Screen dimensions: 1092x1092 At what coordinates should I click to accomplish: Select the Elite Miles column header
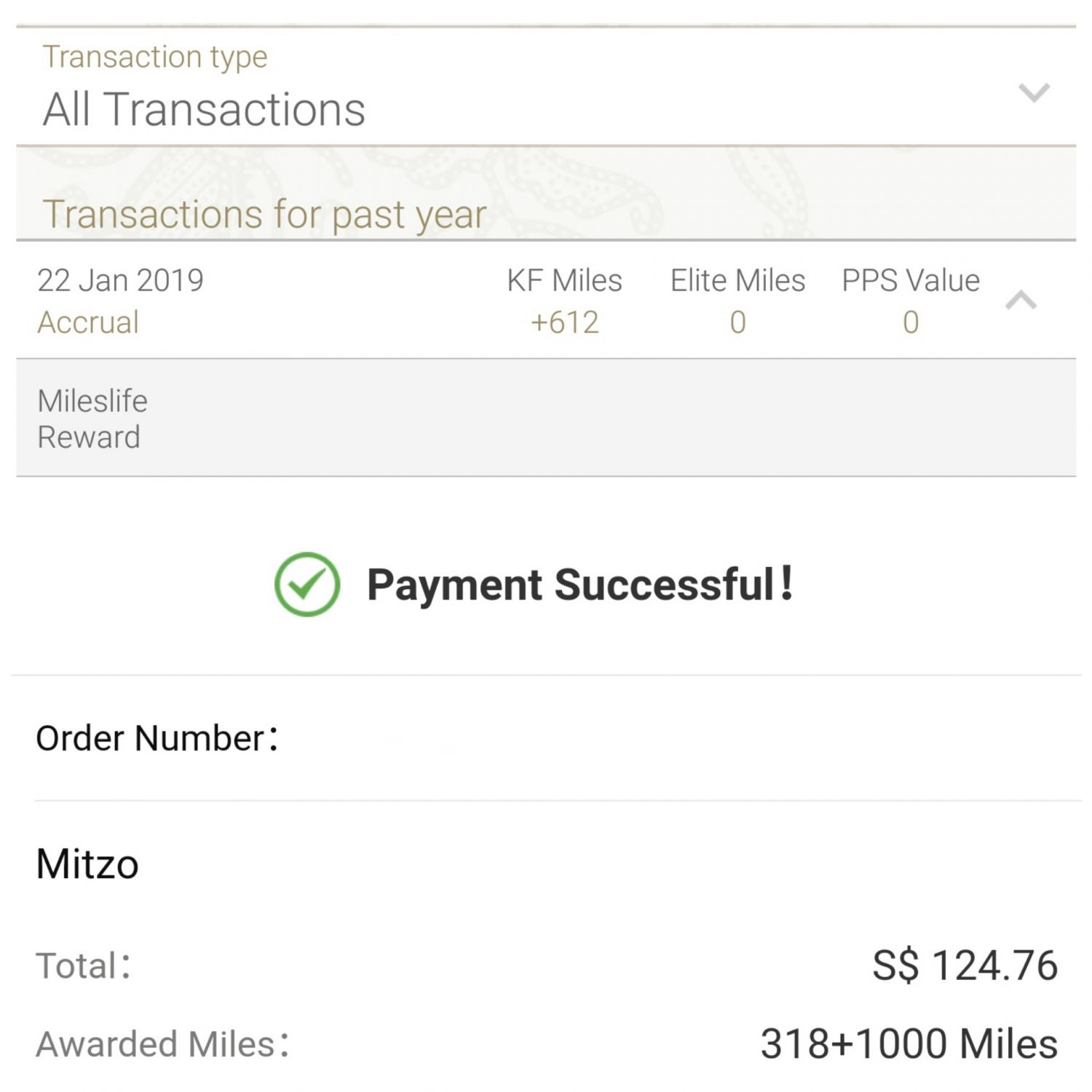click(x=737, y=280)
